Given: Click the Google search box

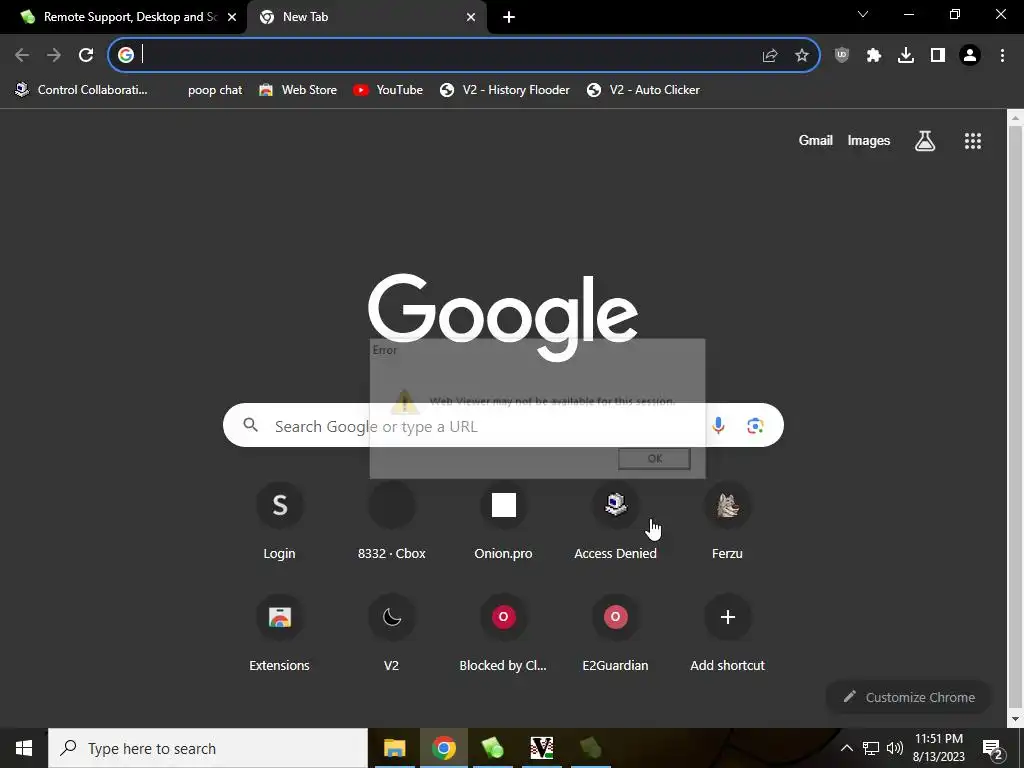Looking at the screenshot, I should (503, 425).
